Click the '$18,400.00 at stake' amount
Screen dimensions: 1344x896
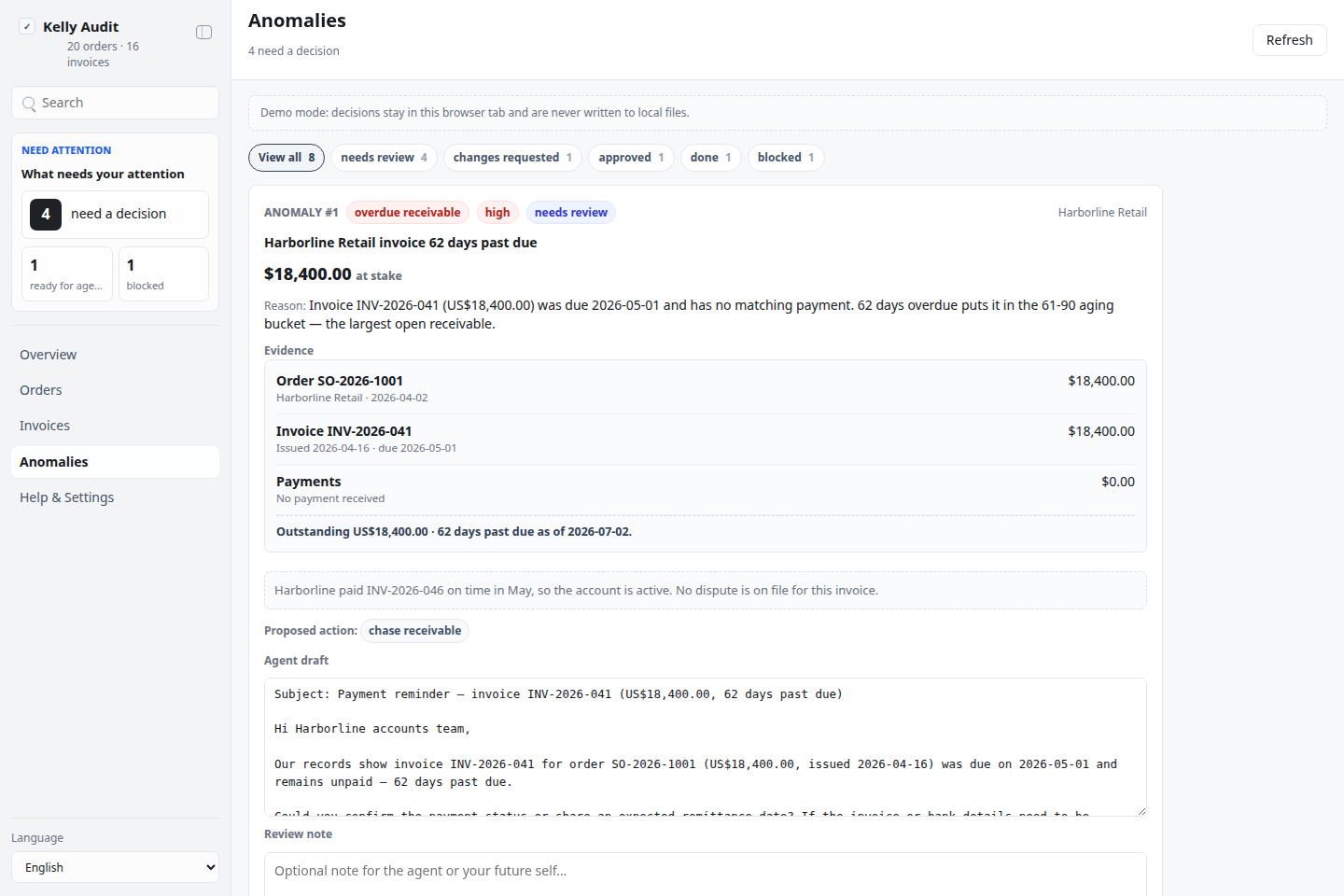tap(333, 274)
